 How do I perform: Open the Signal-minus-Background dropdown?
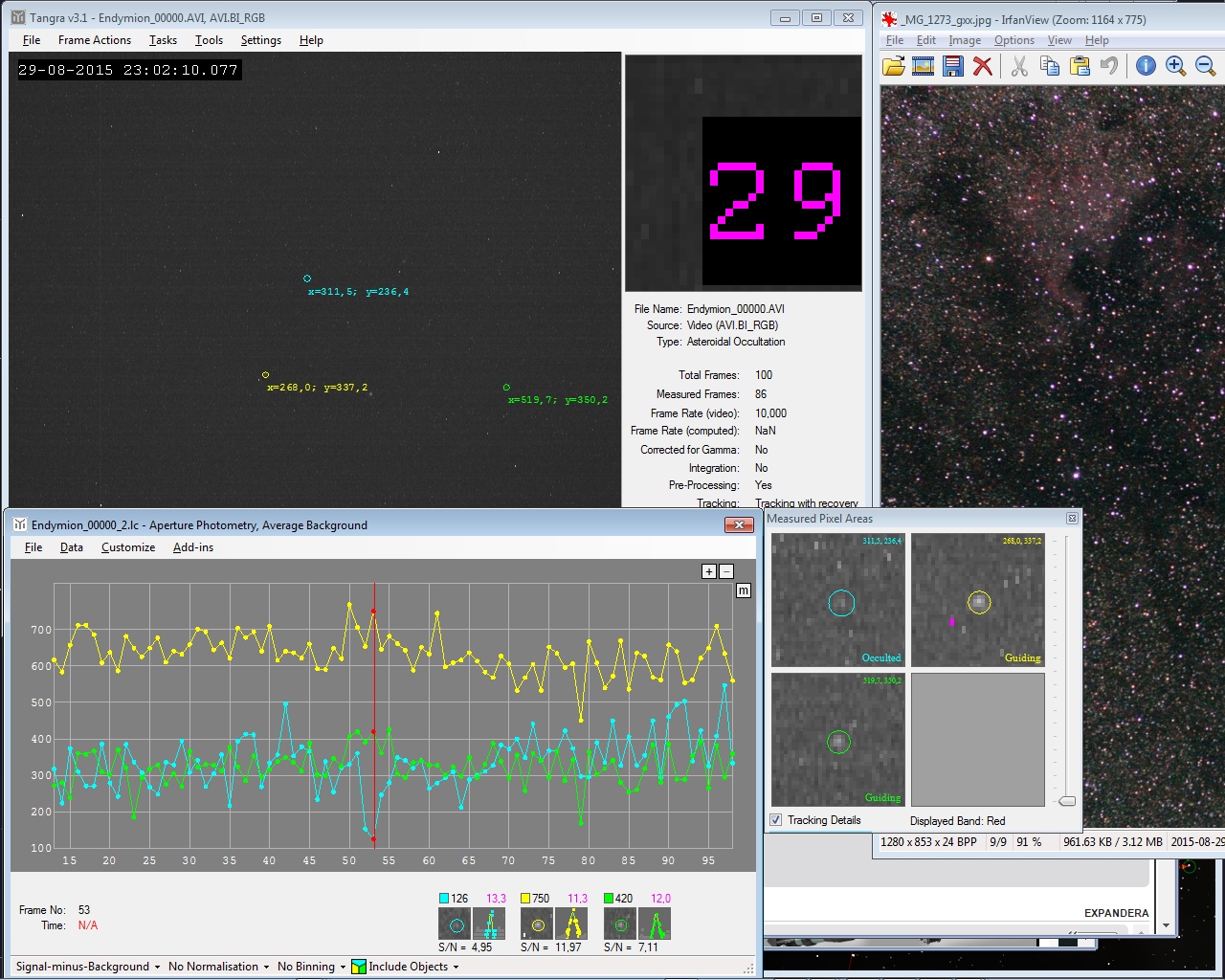[88, 967]
